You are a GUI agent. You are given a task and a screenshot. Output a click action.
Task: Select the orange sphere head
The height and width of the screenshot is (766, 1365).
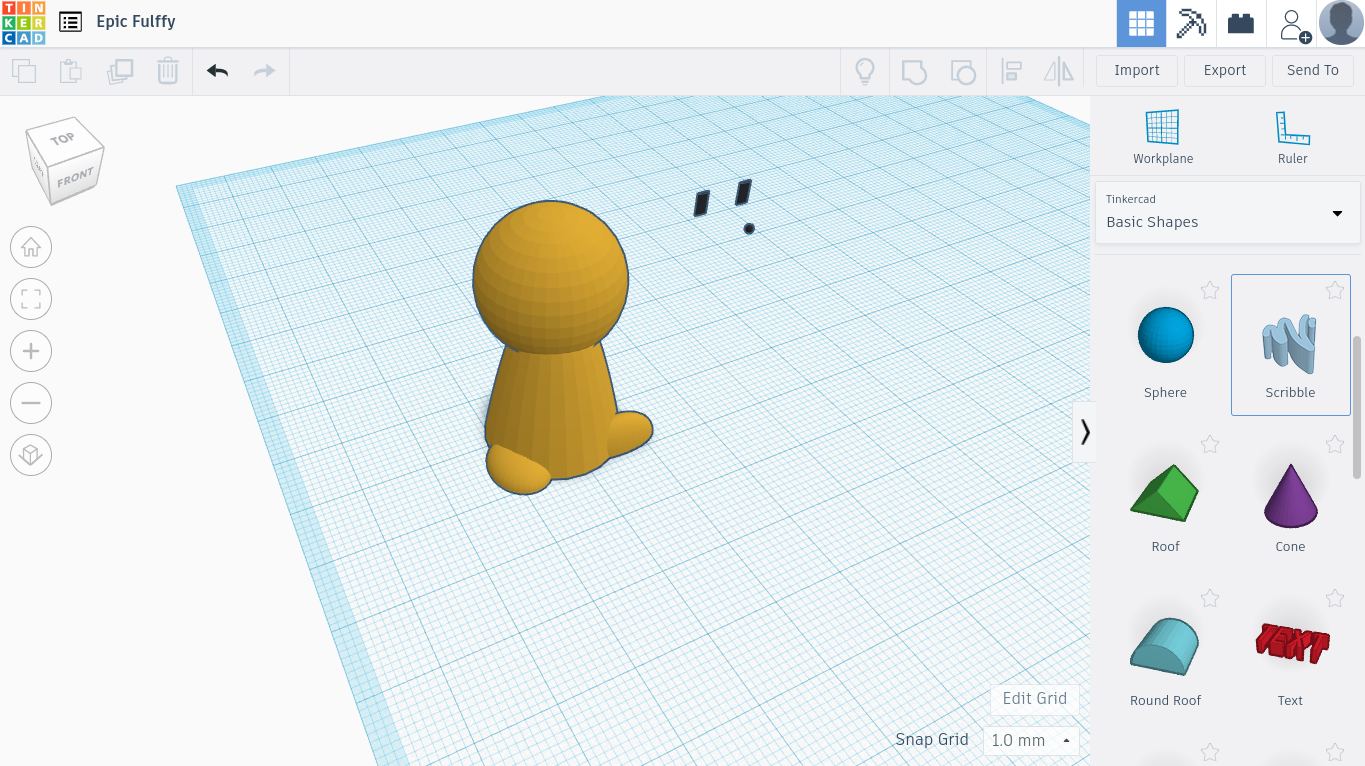551,276
